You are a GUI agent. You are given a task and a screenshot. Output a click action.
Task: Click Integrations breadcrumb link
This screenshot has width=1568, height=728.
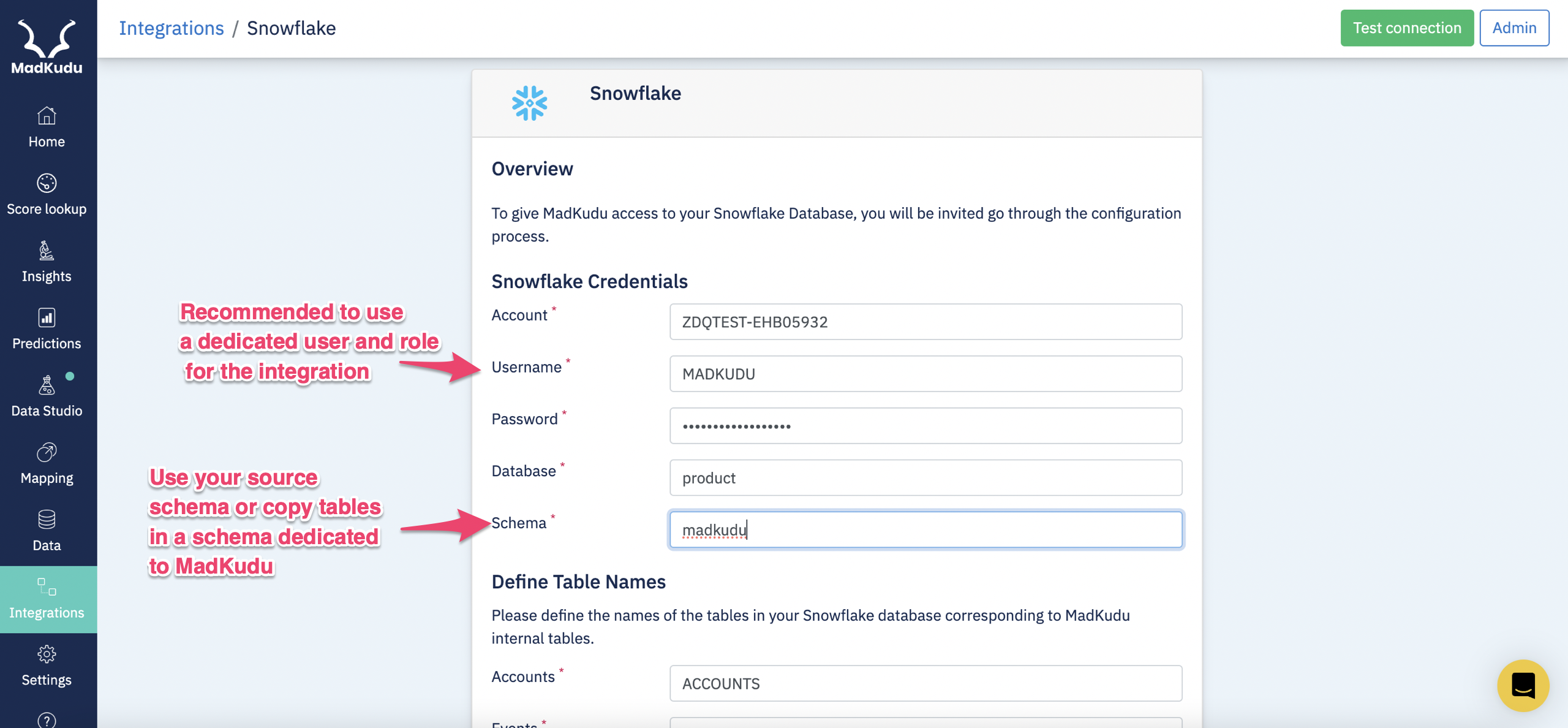(171, 28)
